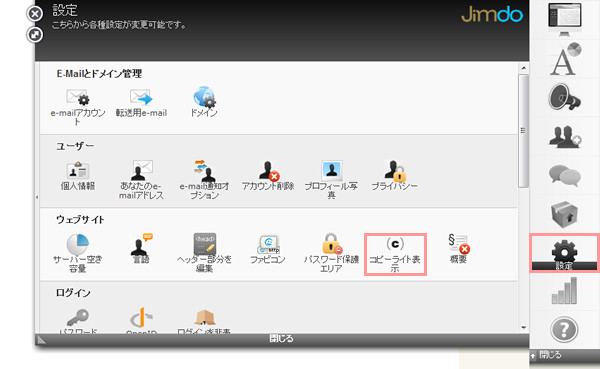600x369 pixels.
Task: Open 転送用e-mail forwarding icon
Action: [141, 97]
